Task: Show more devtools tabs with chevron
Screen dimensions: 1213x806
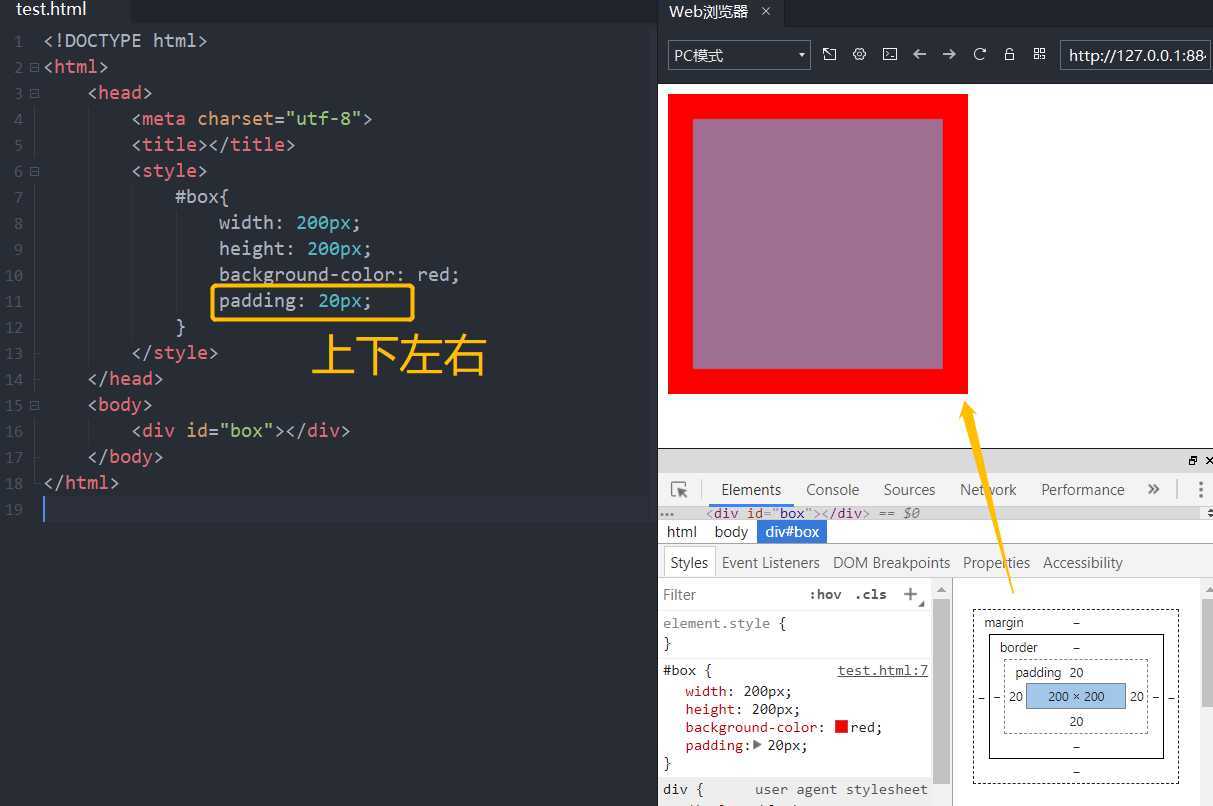Action: point(1153,489)
